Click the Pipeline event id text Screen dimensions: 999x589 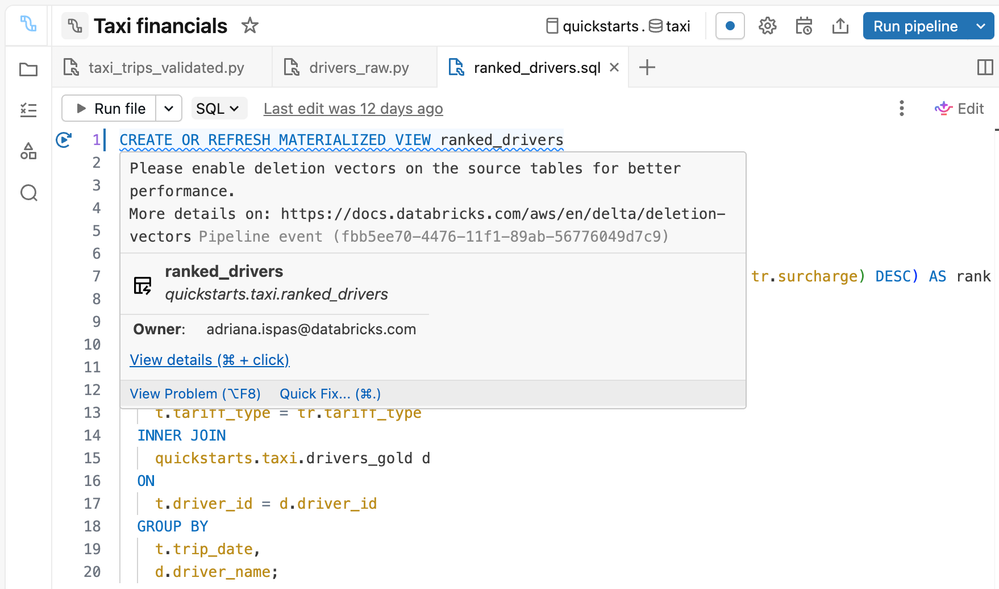[x=434, y=236]
